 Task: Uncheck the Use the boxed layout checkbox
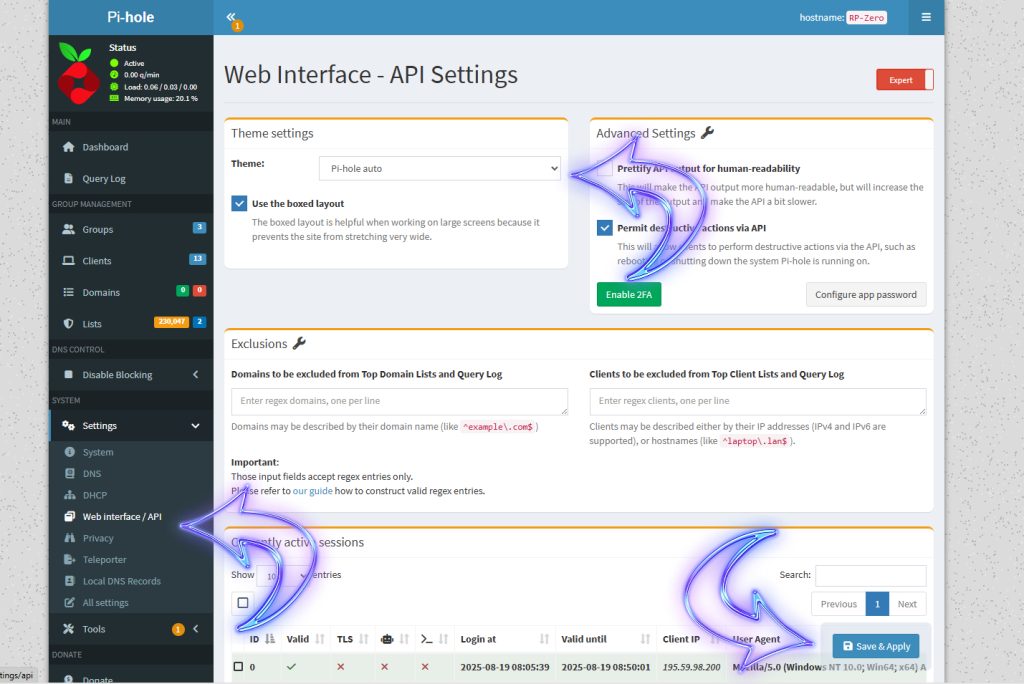(x=239, y=203)
